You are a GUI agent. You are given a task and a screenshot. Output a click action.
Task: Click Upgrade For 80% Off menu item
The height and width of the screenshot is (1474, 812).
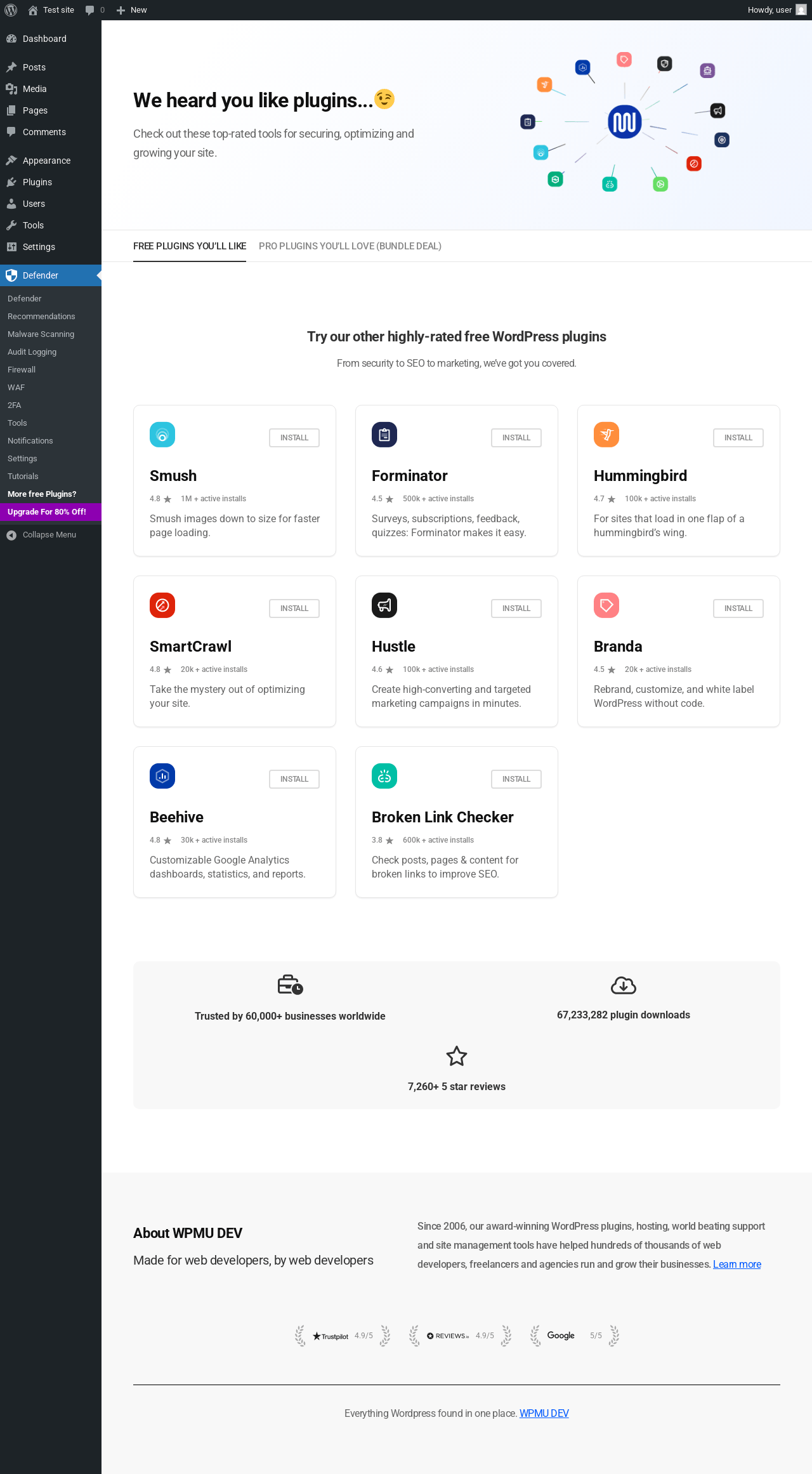click(47, 512)
